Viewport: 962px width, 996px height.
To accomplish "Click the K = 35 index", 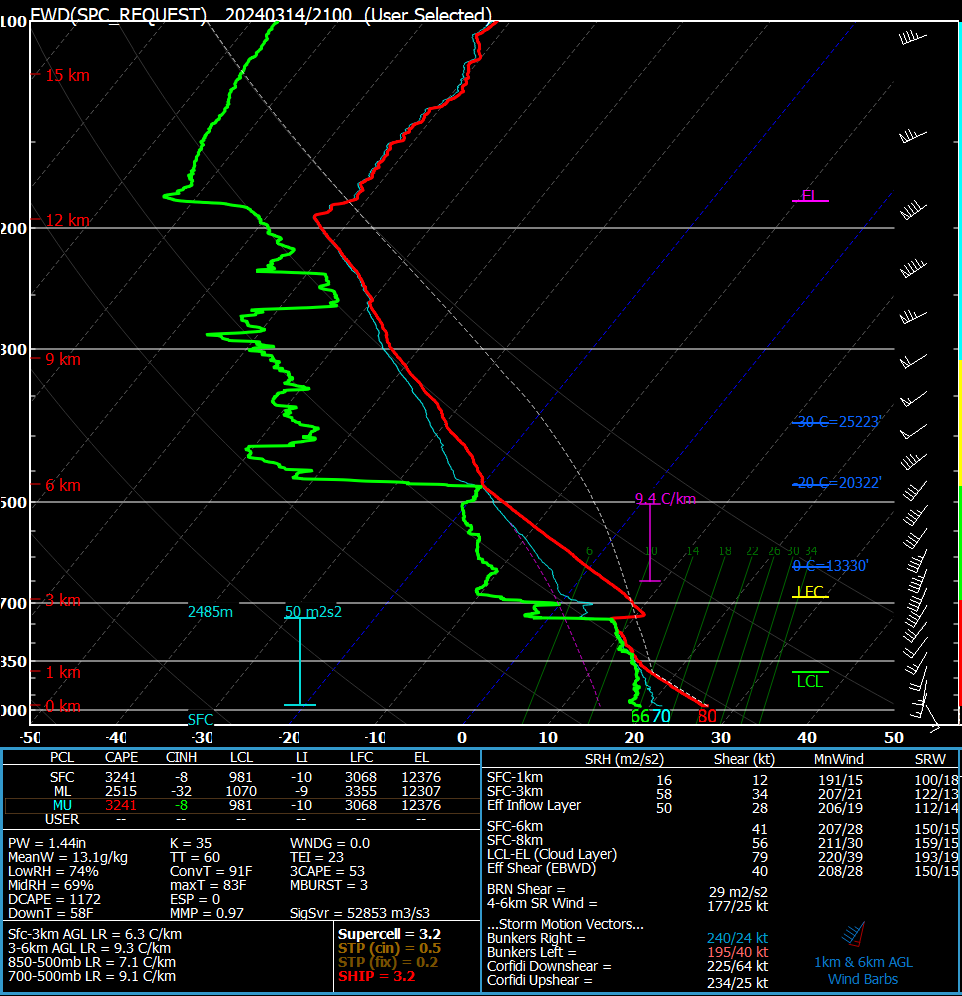I will [191, 843].
